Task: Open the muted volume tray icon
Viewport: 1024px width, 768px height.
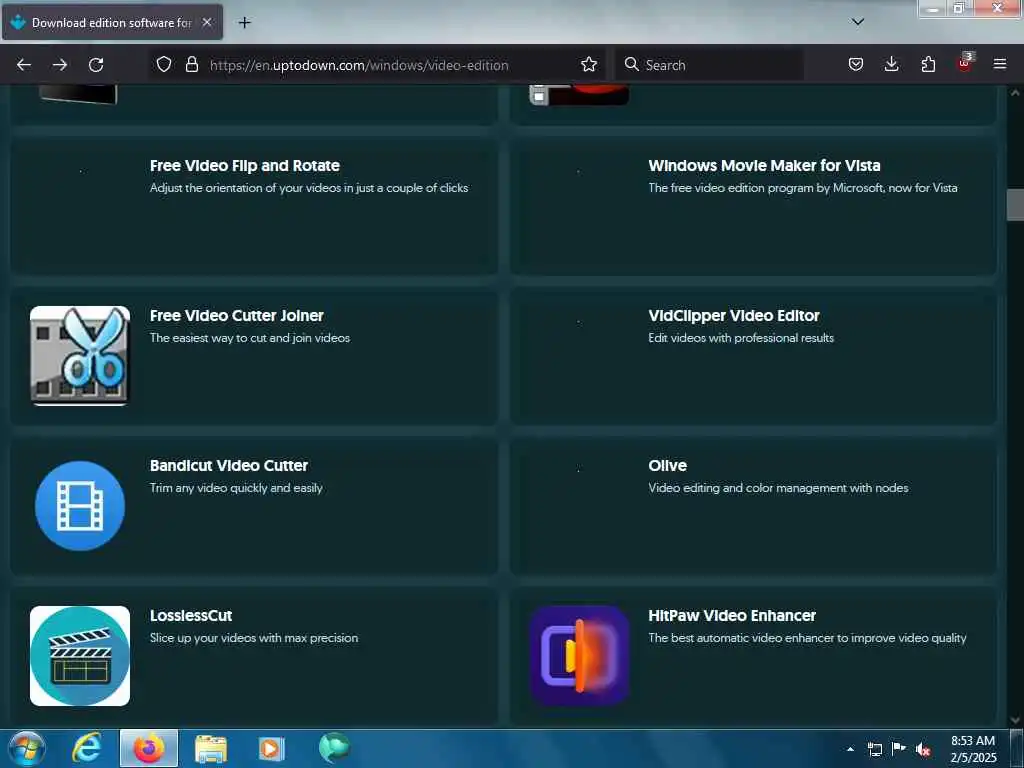Action: click(923, 750)
